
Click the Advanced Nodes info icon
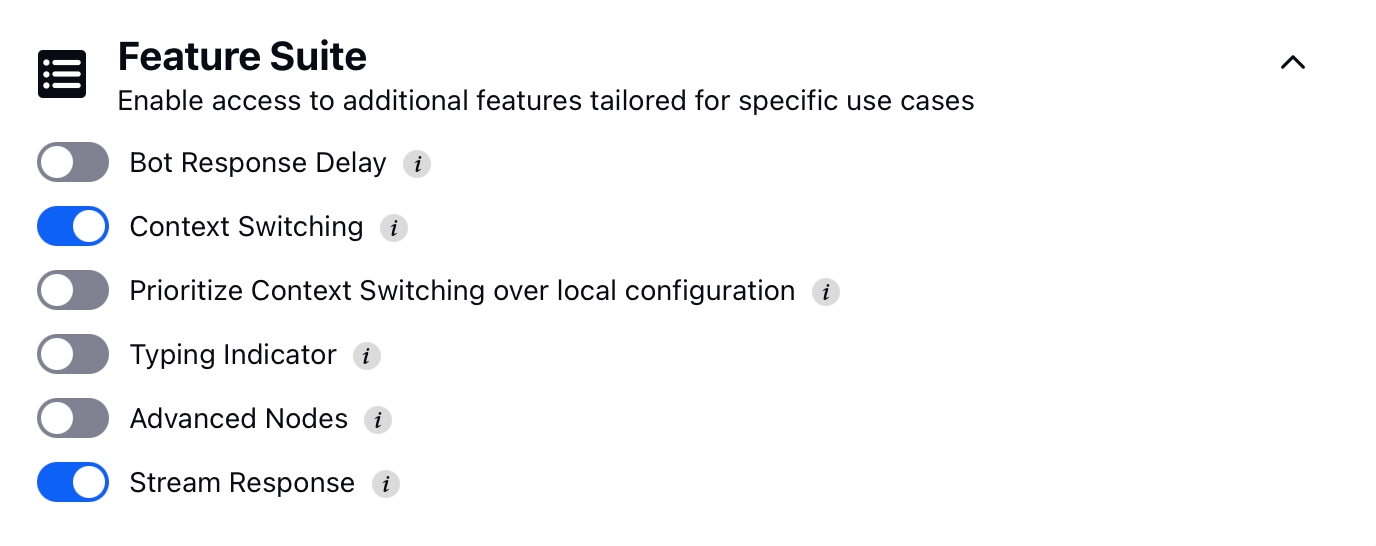tap(378, 420)
